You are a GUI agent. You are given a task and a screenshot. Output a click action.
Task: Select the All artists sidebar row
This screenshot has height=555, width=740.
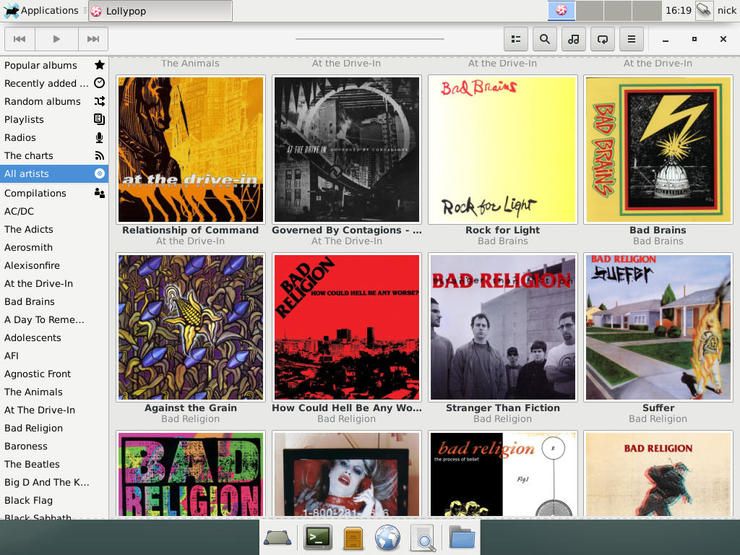click(x=54, y=174)
